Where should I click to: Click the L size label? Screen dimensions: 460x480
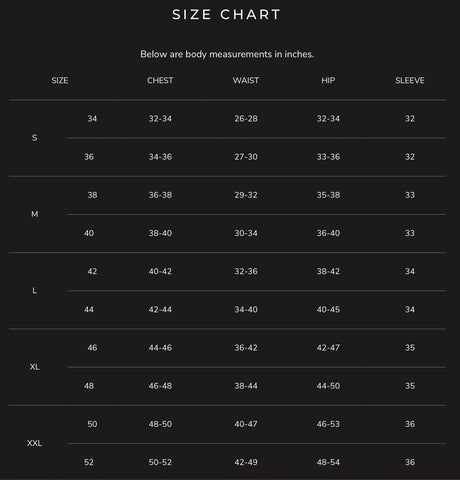pyautogui.click(x=34, y=290)
